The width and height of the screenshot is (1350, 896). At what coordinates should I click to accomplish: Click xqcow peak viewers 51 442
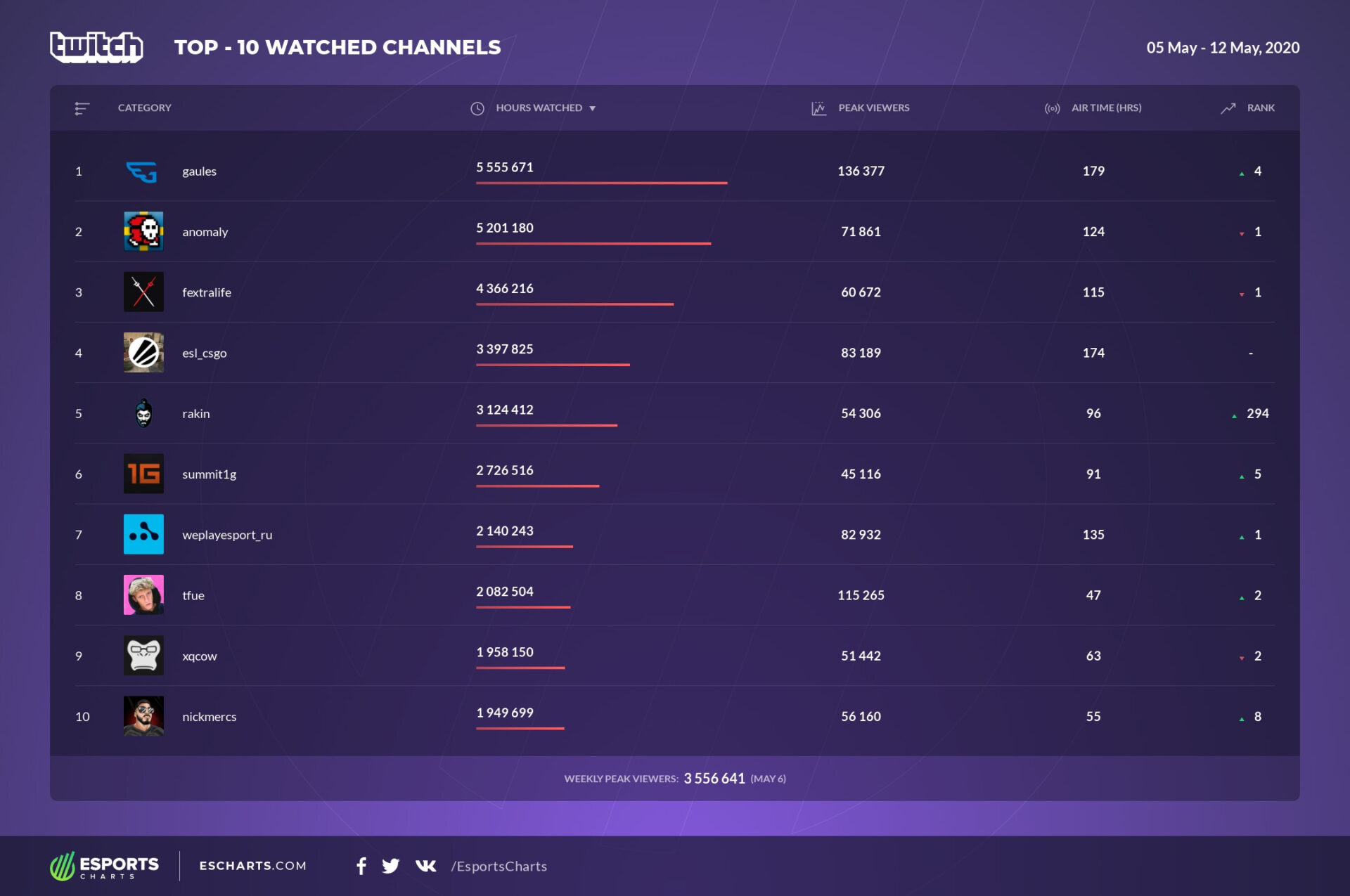861,656
